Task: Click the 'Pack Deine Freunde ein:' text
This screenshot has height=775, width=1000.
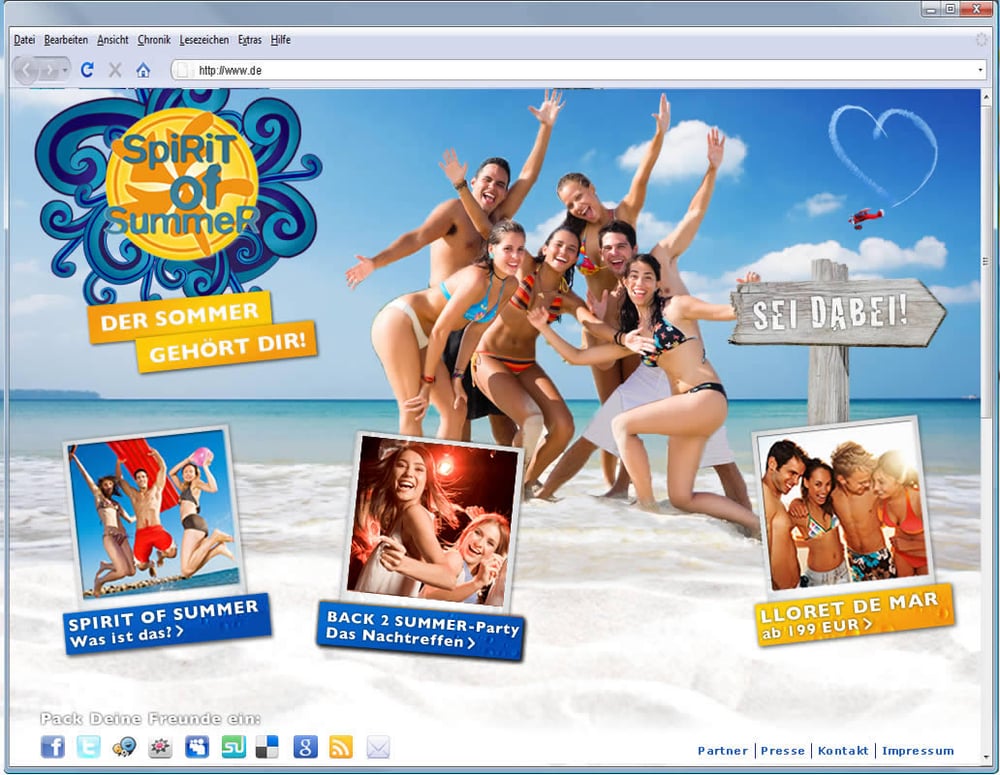Action: pos(151,719)
